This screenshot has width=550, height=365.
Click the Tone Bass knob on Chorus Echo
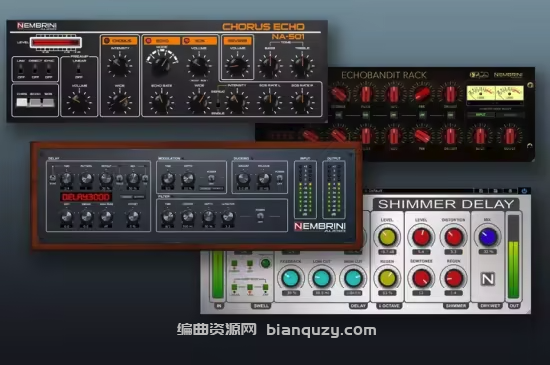click(270, 66)
